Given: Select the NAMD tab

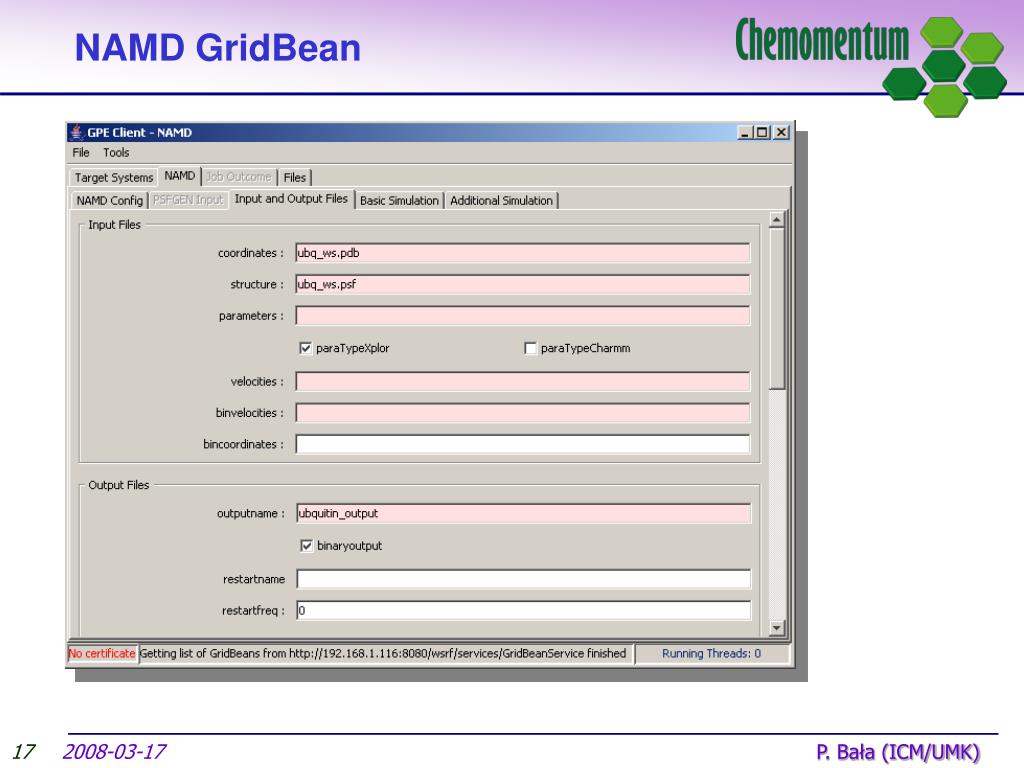Looking at the screenshot, I should (x=180, y=176).
